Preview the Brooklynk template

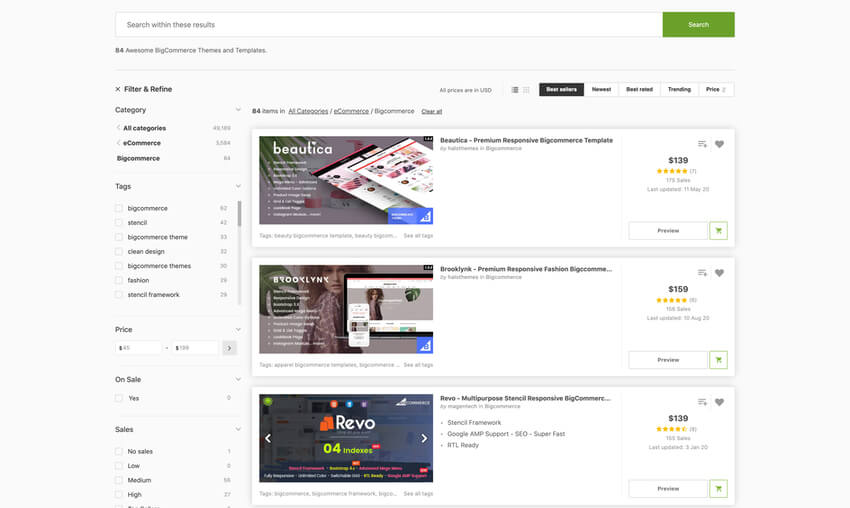[668, 360]
